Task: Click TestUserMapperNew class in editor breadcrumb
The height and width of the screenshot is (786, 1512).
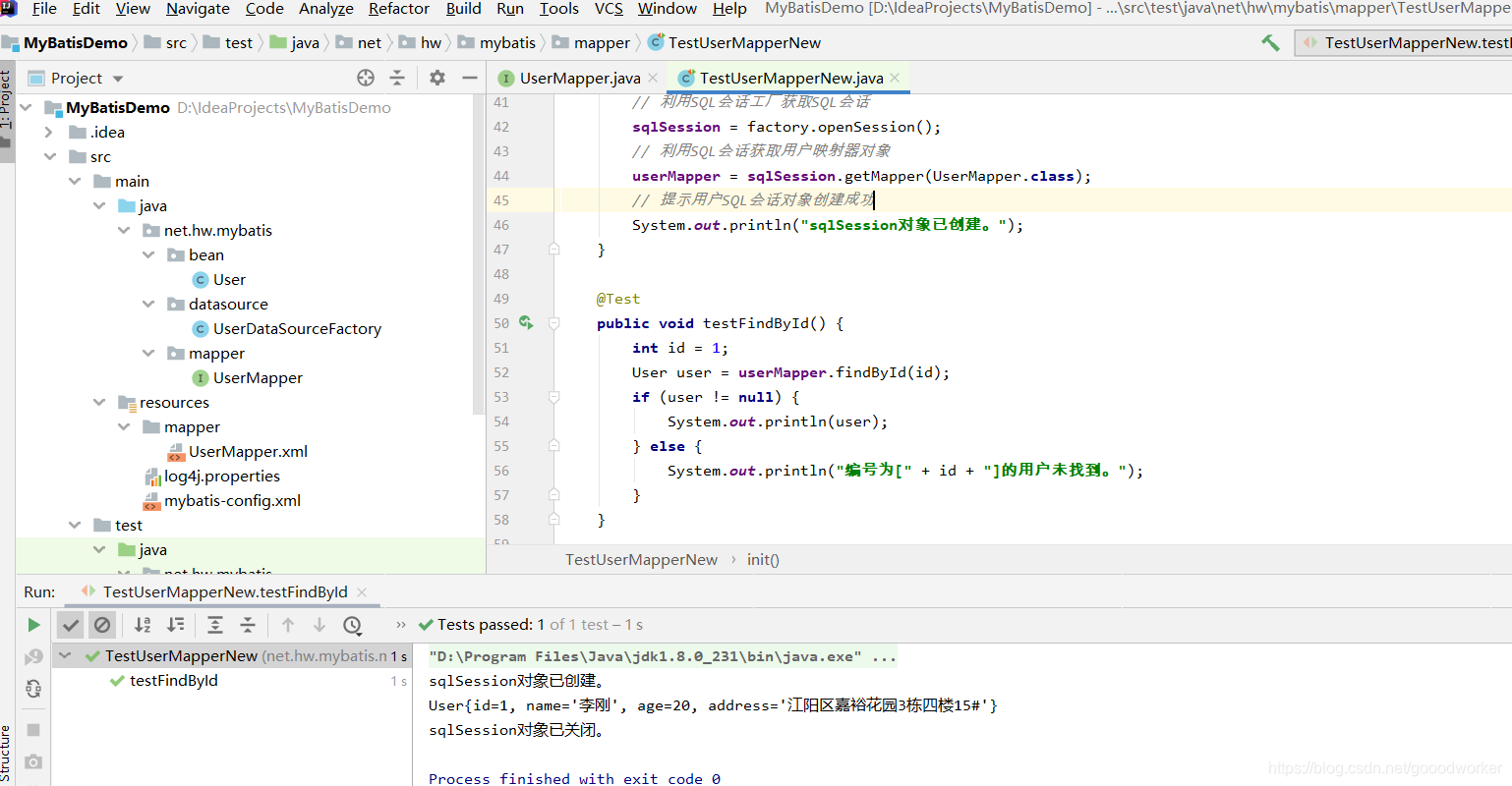Action: click(641, 559)
